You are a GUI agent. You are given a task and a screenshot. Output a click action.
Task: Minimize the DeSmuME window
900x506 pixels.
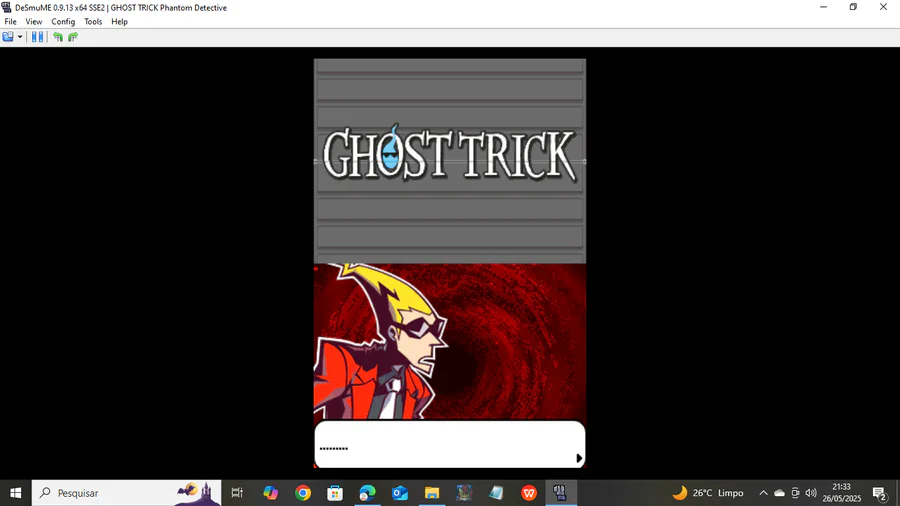pyautogui.click(x=823, y=7)
